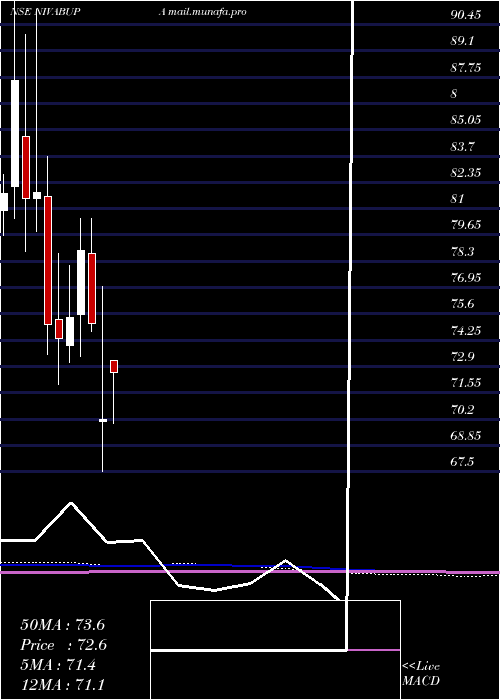
Task: Click the 70.2 price axis label
Action: (463, 409)
